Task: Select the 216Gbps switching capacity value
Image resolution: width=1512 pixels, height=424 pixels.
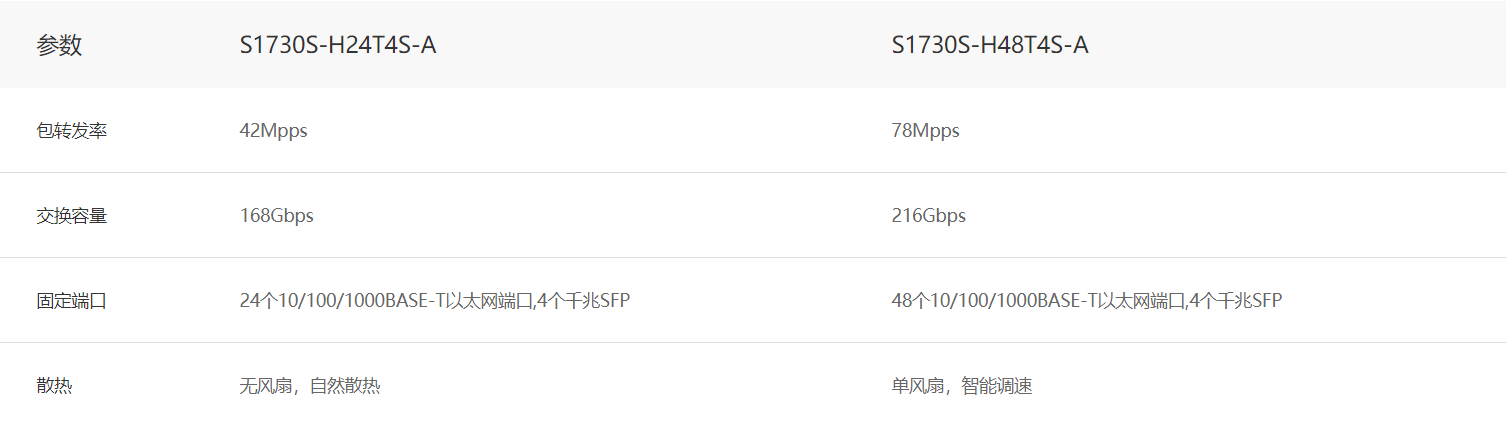Action: point(928,216)
